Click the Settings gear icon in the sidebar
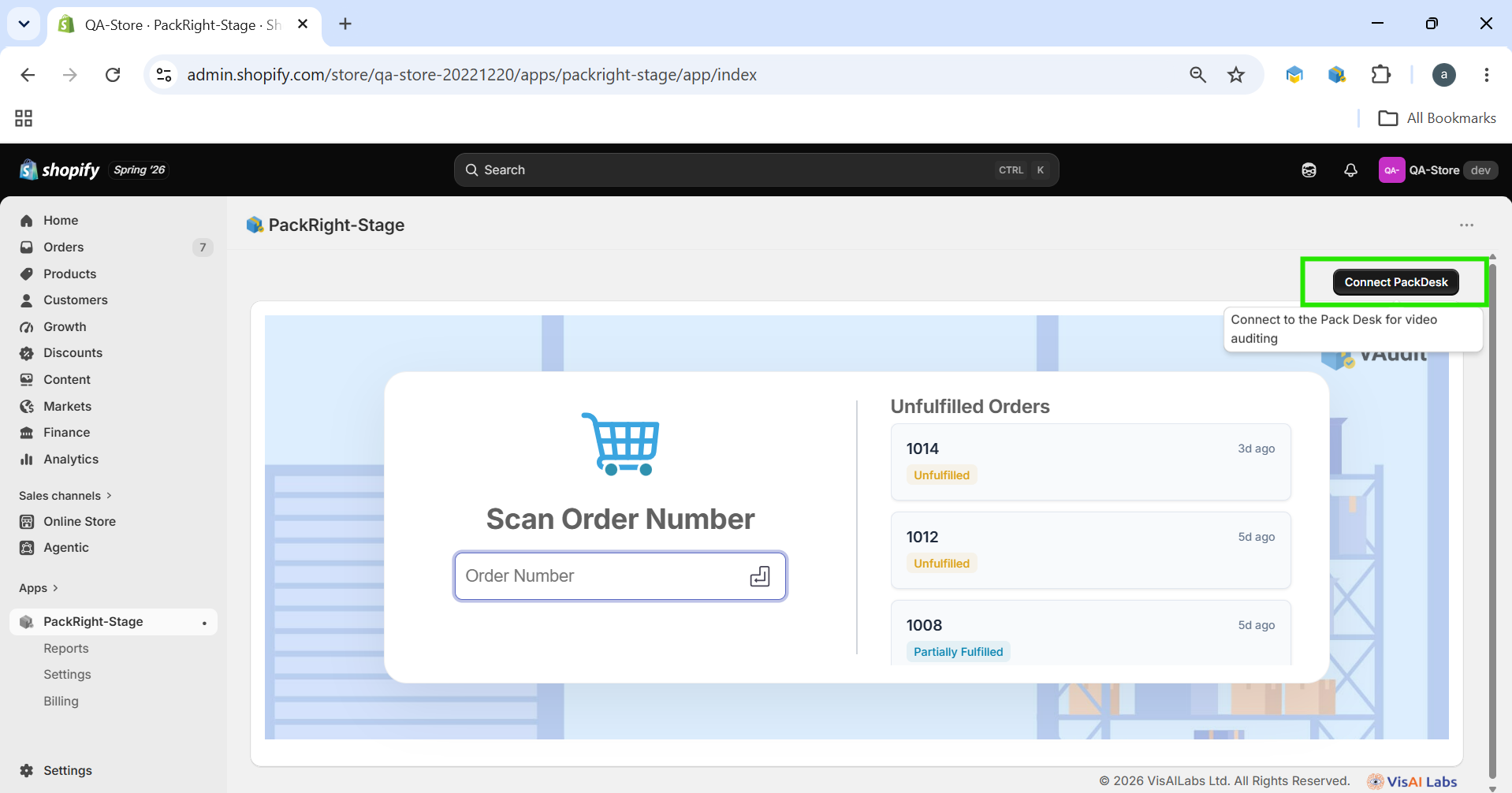The image size is (1512, 793). 27,771
